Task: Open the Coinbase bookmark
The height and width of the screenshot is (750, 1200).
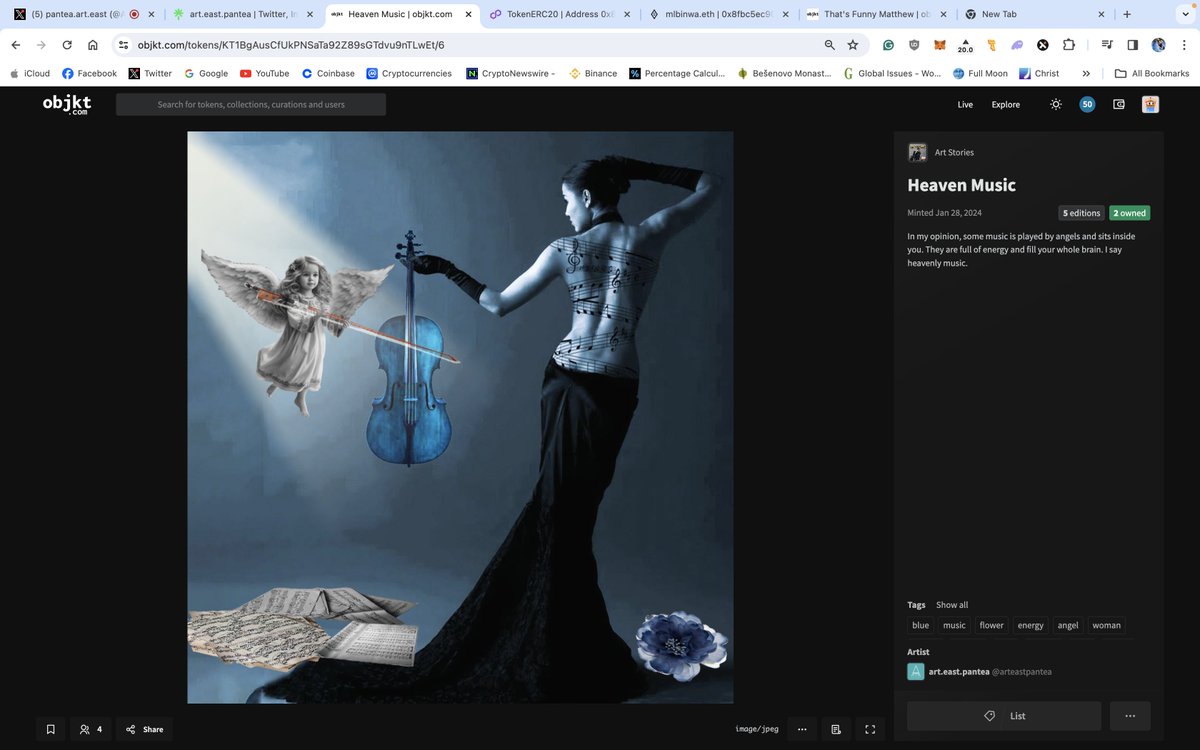Action: point(328,73)
